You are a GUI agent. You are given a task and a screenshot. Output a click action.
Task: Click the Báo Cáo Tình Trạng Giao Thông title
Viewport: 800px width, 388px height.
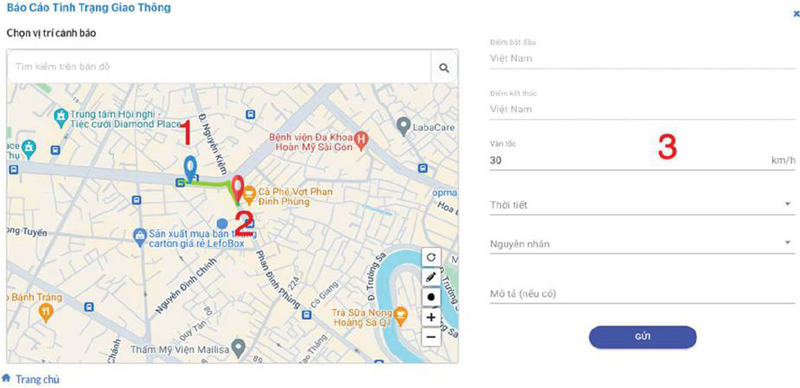tap(89, 8)
